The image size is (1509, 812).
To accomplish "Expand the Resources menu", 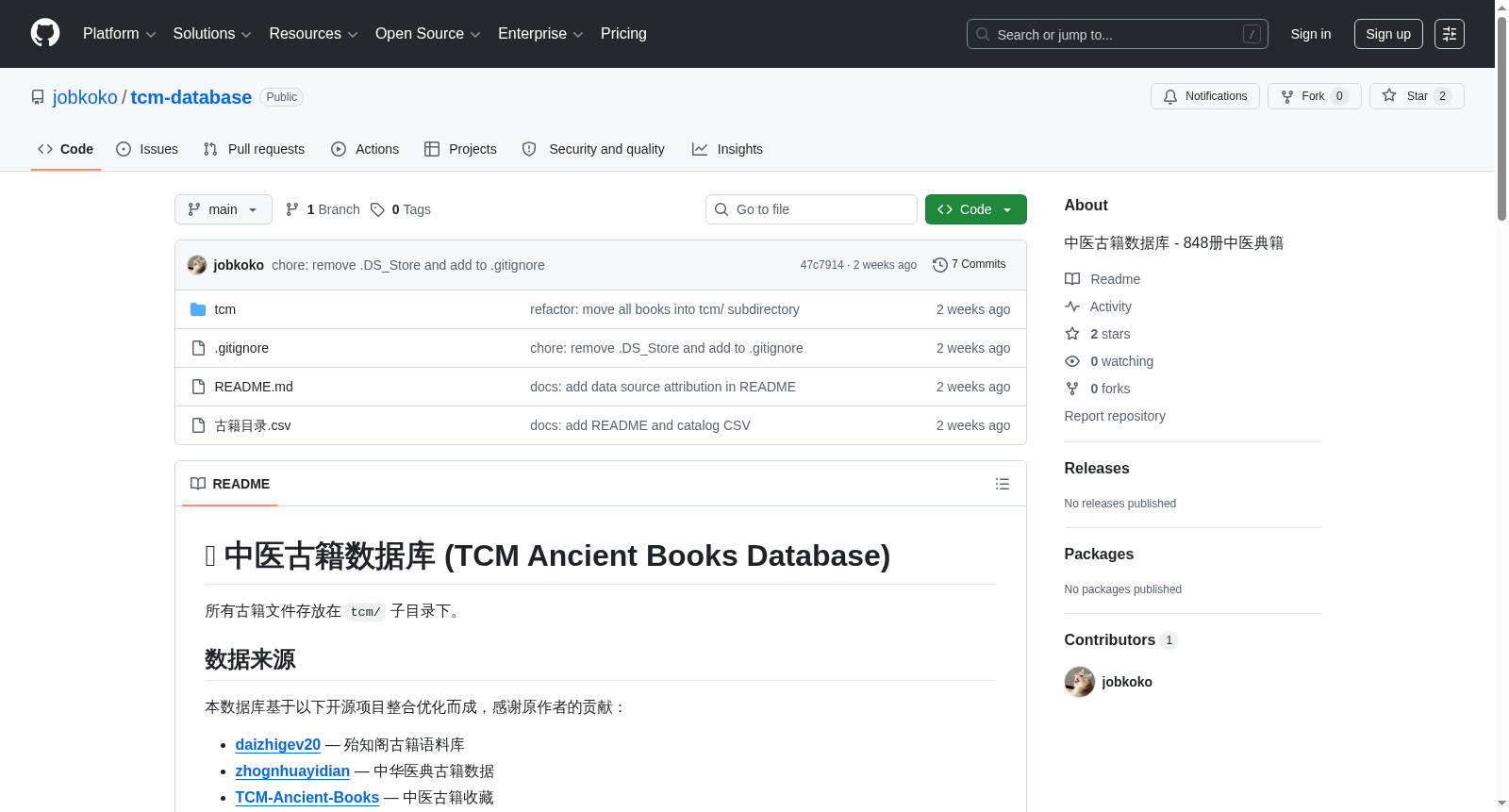I will [313, 34].
